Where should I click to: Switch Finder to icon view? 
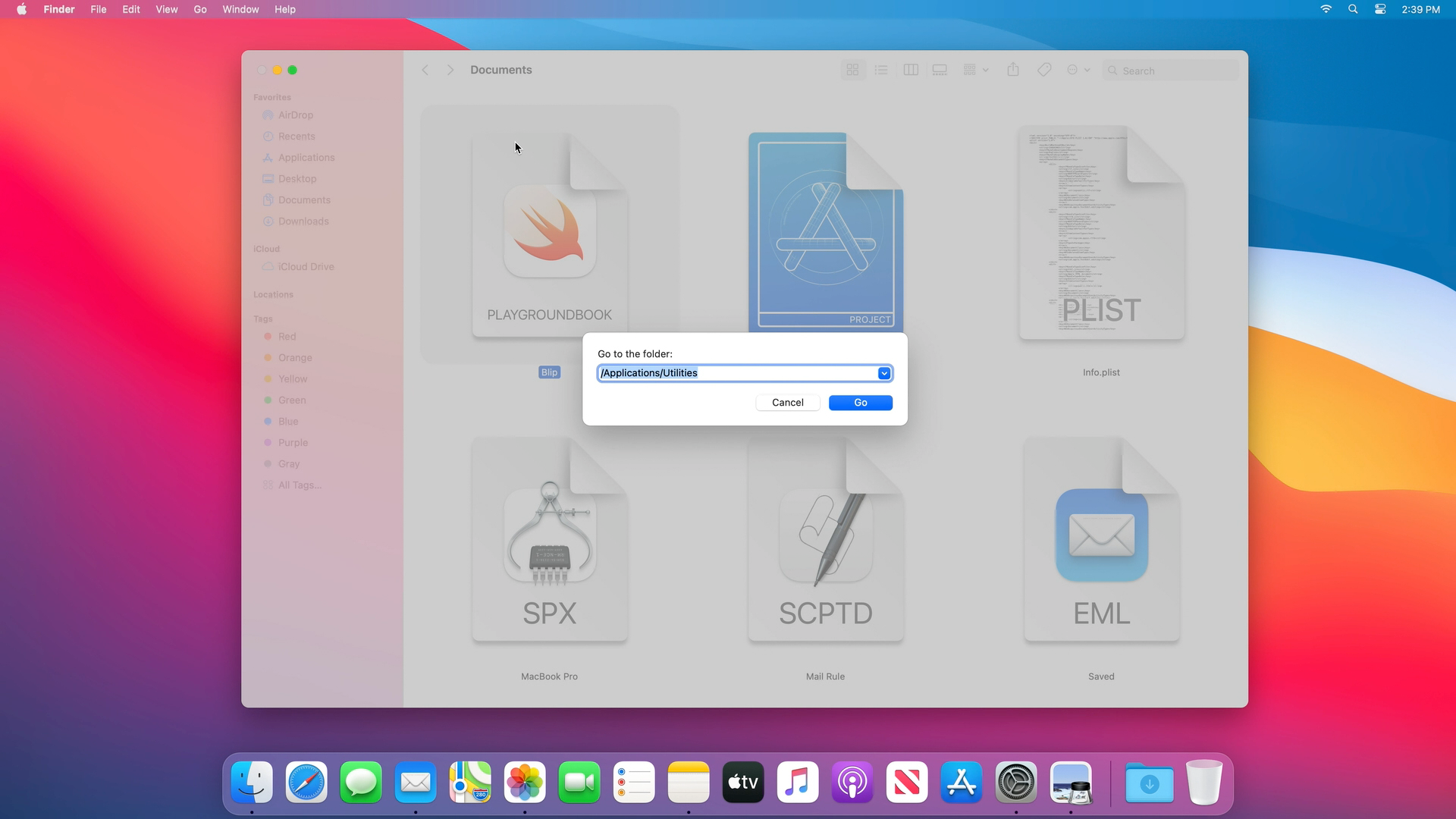point(852,70)
